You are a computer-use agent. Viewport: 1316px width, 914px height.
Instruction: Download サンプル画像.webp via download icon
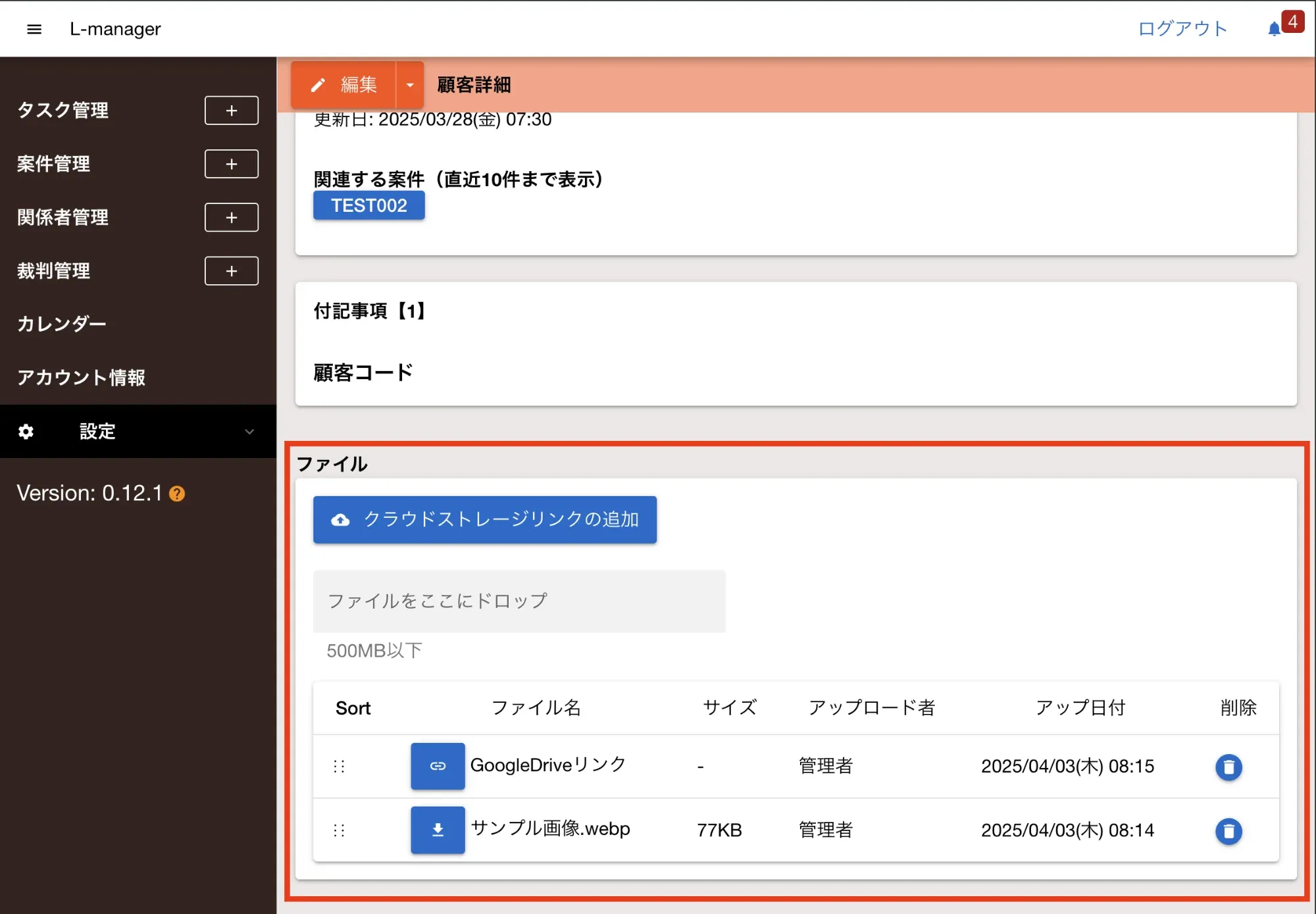(438, 830)
